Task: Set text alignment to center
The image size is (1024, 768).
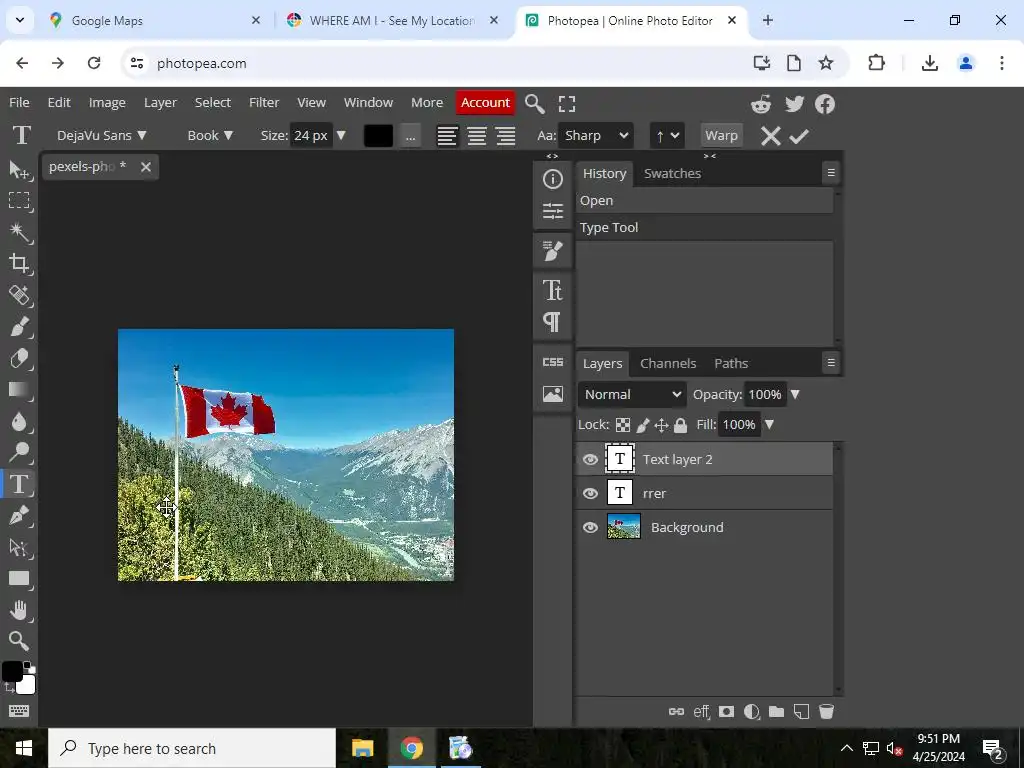Action: point(477,136)
